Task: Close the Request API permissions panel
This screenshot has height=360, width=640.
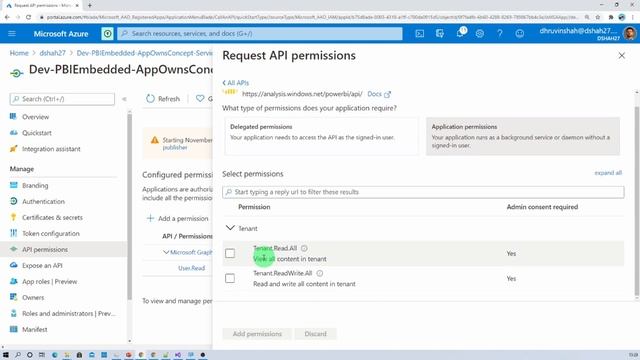Action: click(x=621, y=56)
